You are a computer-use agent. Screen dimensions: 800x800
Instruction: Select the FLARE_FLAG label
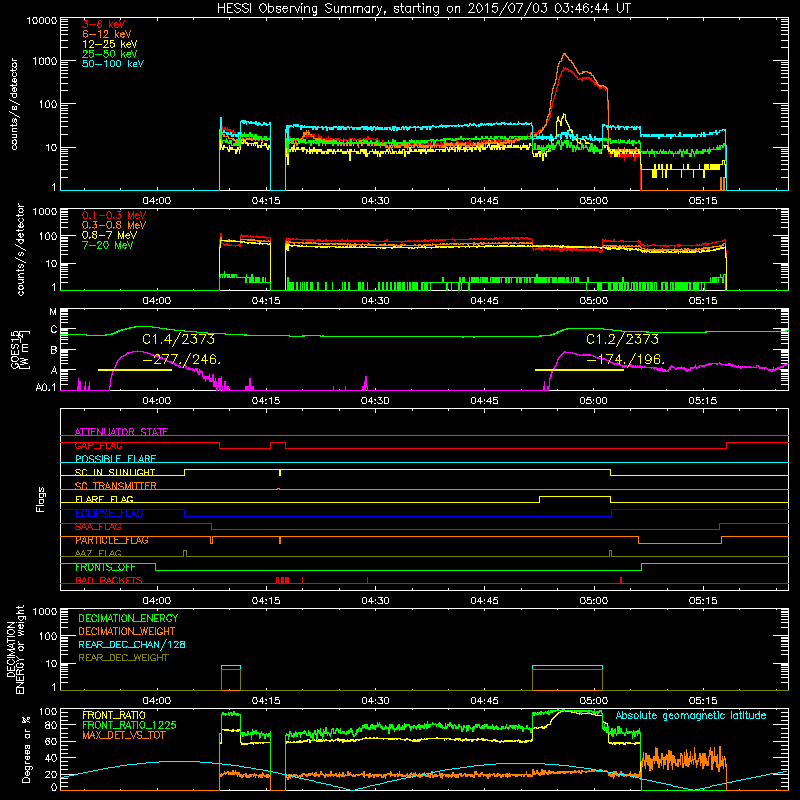coord(104,499)
